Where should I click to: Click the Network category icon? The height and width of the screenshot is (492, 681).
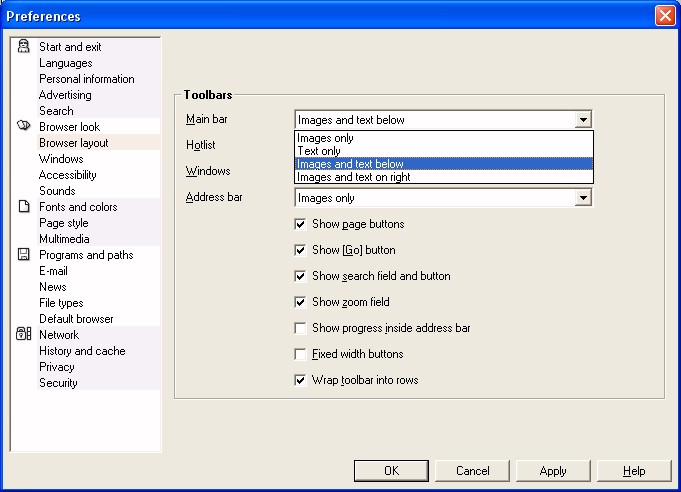[x=24, y=335]
